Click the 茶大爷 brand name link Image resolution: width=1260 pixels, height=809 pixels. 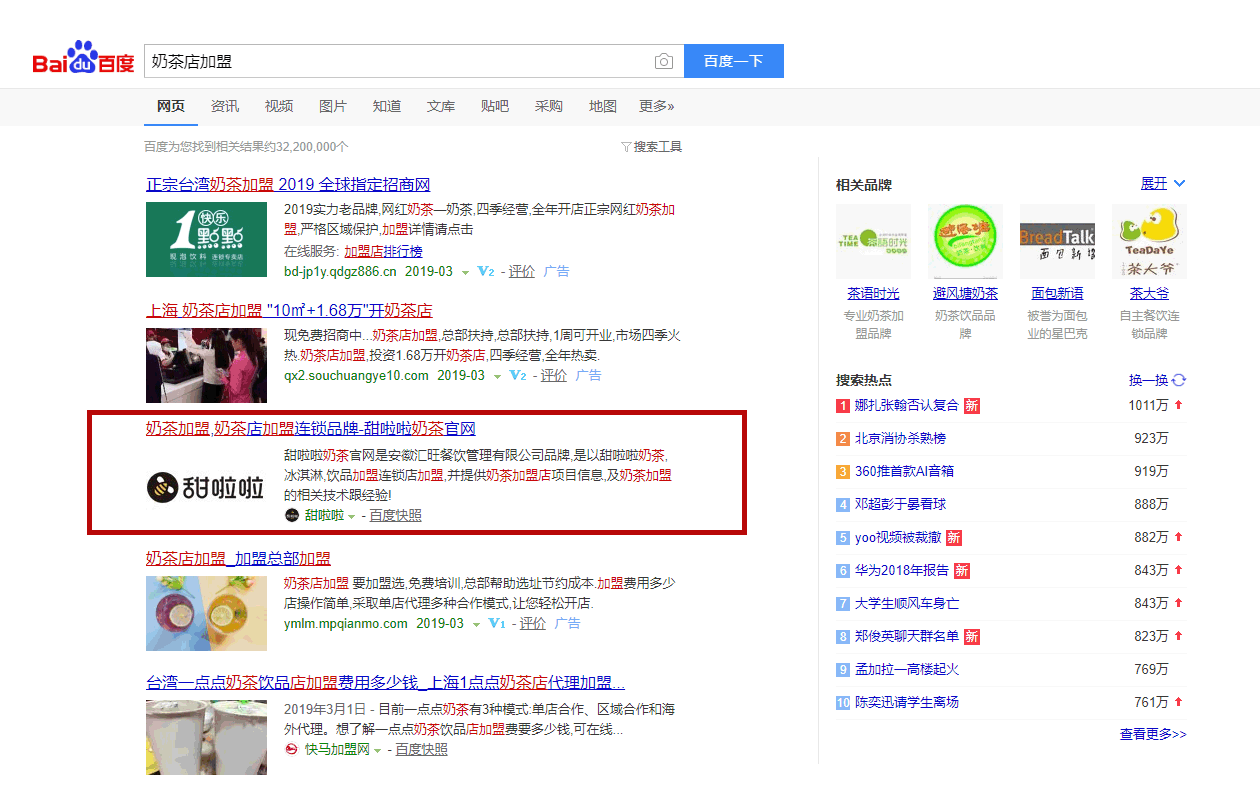click(1149, 293)
